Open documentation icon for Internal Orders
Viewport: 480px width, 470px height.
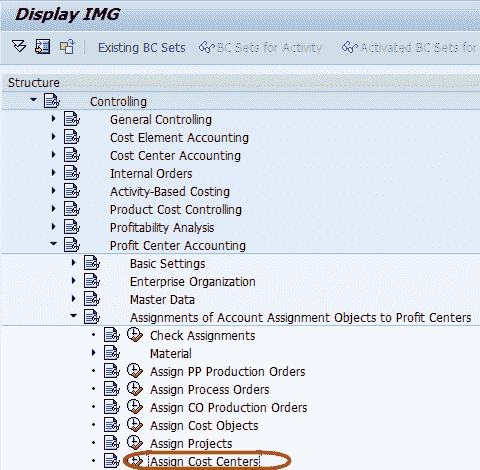click(72, 173)
